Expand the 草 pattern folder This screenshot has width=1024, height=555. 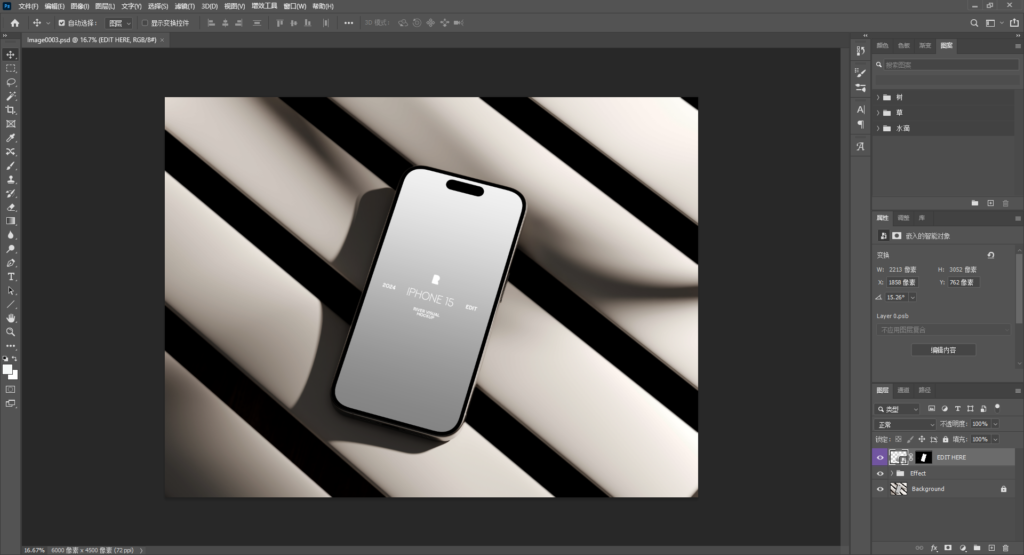click(878, 113)
